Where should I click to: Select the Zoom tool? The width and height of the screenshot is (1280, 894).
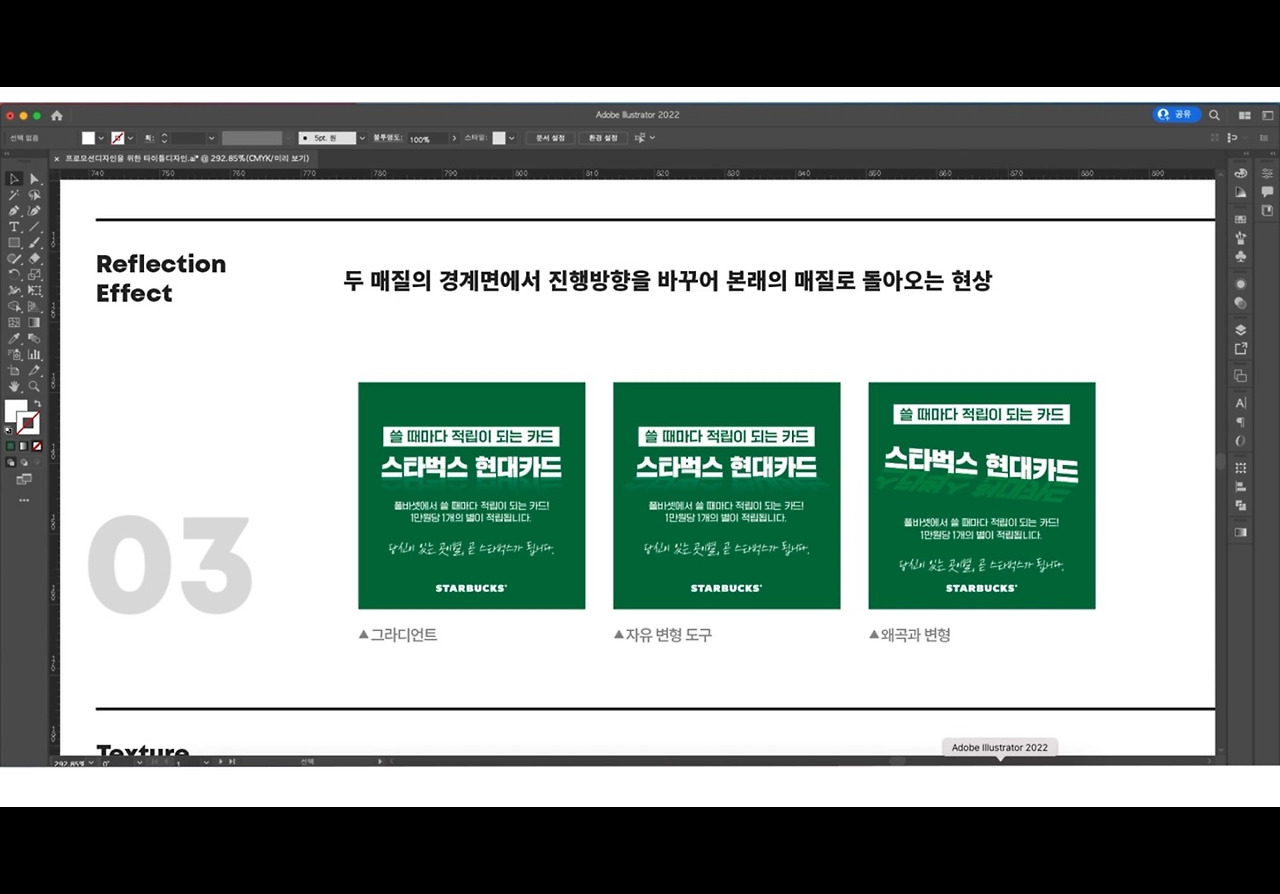[x=34, y=387]
